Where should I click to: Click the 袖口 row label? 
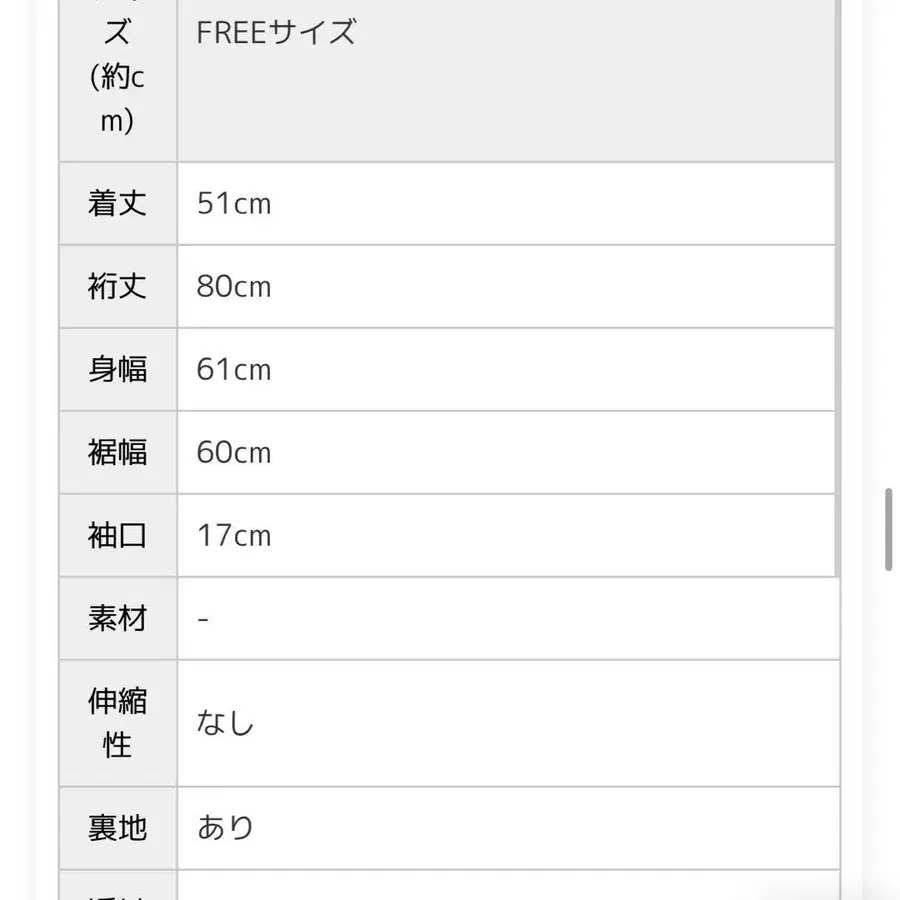(x=118, y=536)
